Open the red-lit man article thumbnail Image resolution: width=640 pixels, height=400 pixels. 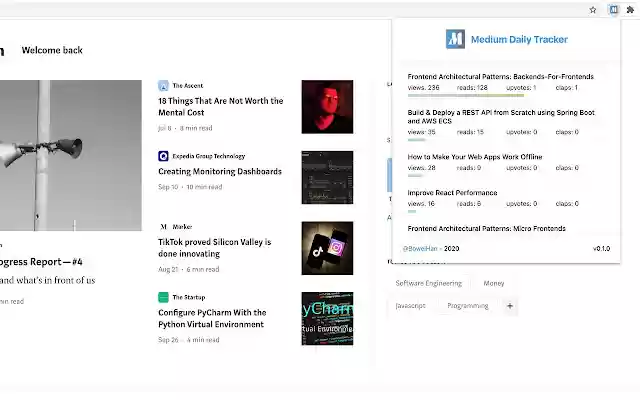tap(327, 107)
